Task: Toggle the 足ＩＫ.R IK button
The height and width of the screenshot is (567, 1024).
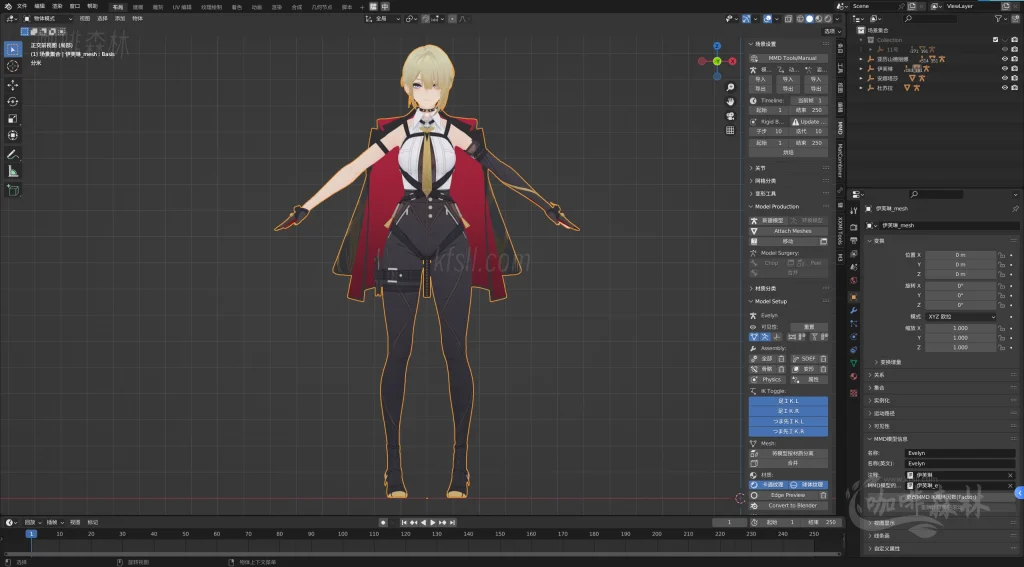Action: click(788, 411)
